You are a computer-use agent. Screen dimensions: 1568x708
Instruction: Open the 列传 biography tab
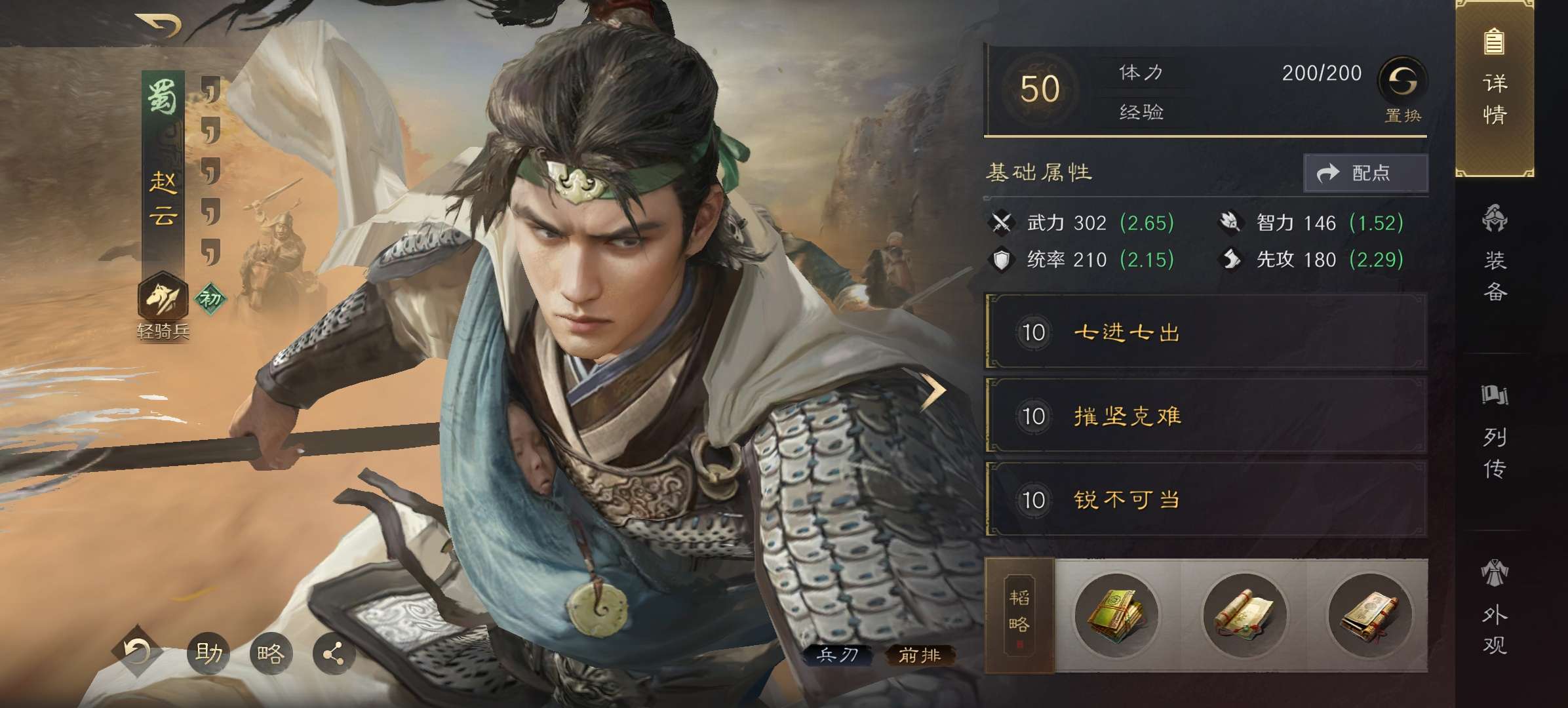click(x=1495, y=433)
